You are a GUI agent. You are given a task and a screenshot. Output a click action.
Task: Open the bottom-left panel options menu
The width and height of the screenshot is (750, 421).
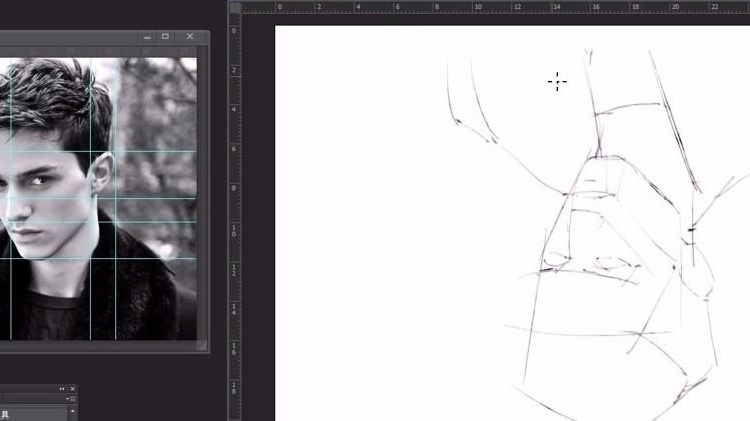click(72, 399)
